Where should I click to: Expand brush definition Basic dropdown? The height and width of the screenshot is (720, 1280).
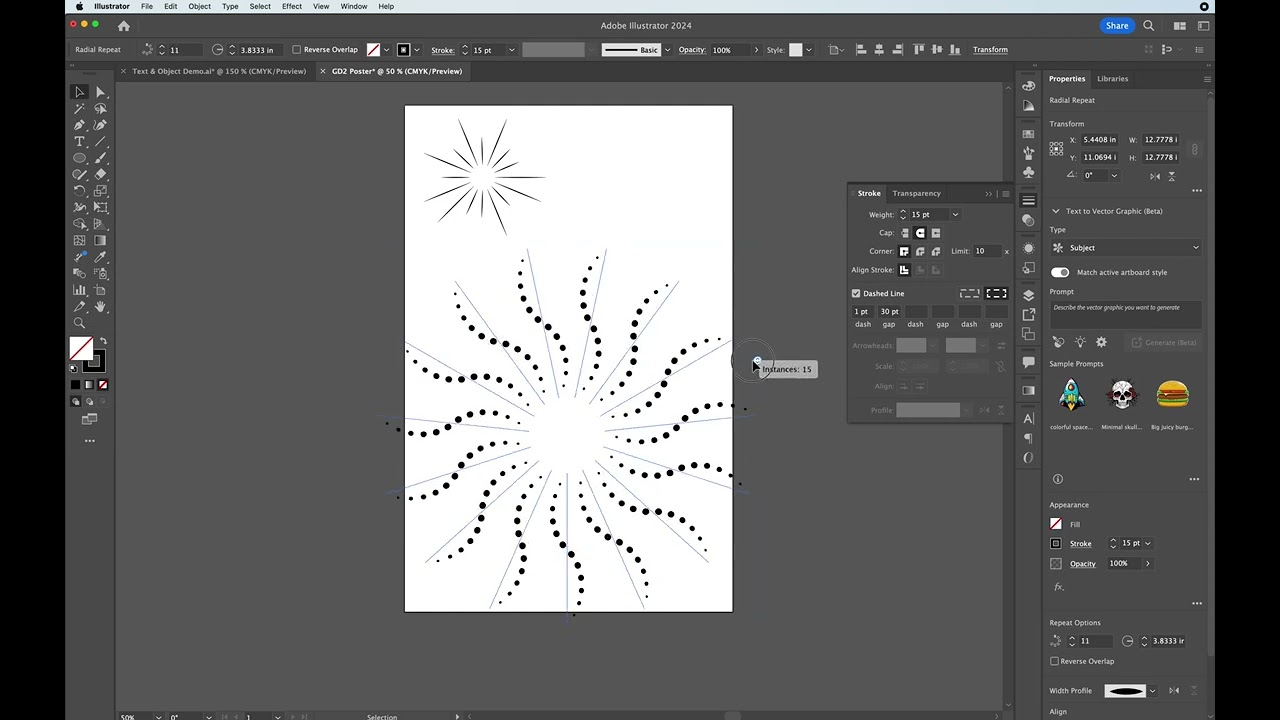pyautogui.click(x=667, y=50)
